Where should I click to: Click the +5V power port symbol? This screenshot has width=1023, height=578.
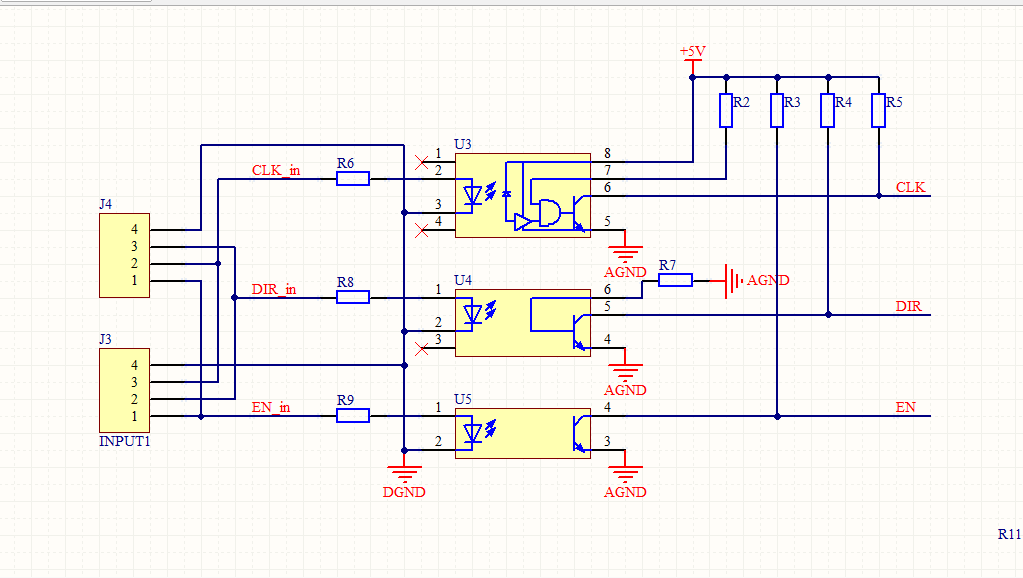click(x=693, y=60)
